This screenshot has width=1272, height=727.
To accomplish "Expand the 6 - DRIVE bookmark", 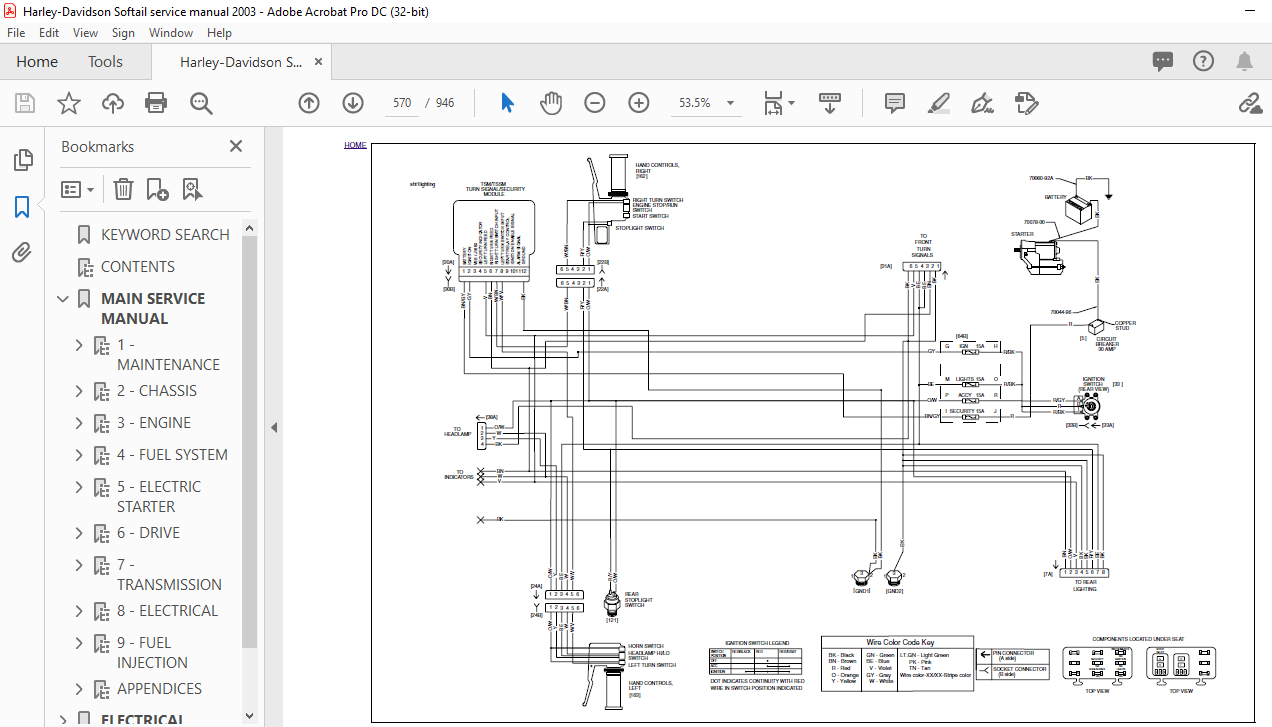I will point(79,533).
